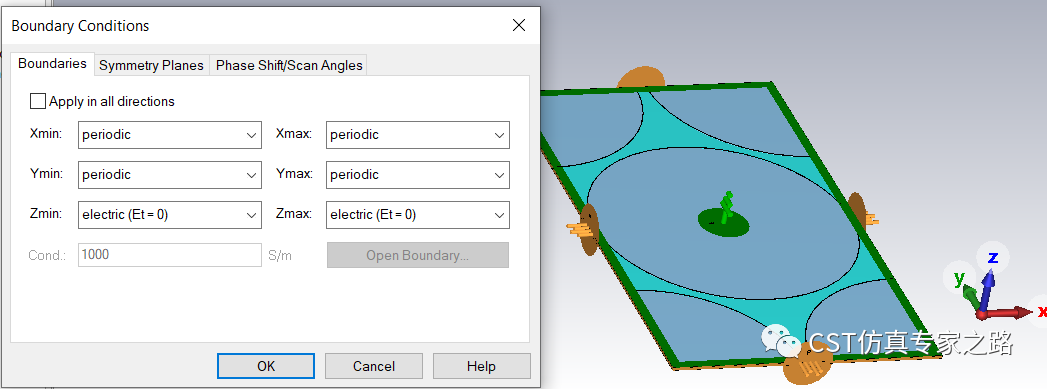Open the Zmax electric boundary dropdown
The width and height of the screenshot is (1047, 389).
pos(418,215)
